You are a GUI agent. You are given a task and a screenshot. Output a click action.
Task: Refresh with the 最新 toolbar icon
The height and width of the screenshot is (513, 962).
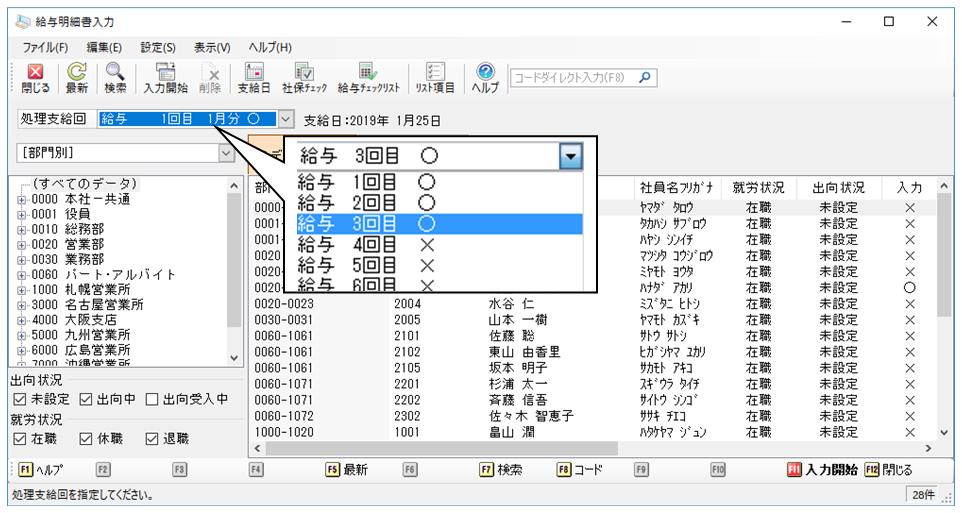point(77,79)
